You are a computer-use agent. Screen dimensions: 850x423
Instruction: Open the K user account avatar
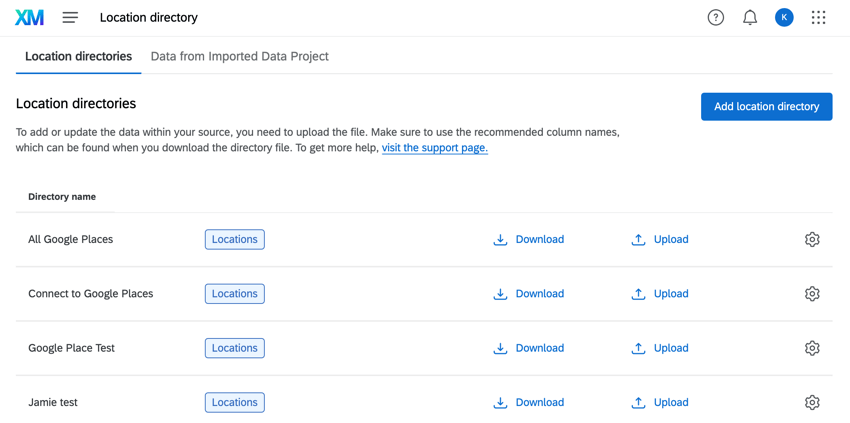[x=784, y=18]
